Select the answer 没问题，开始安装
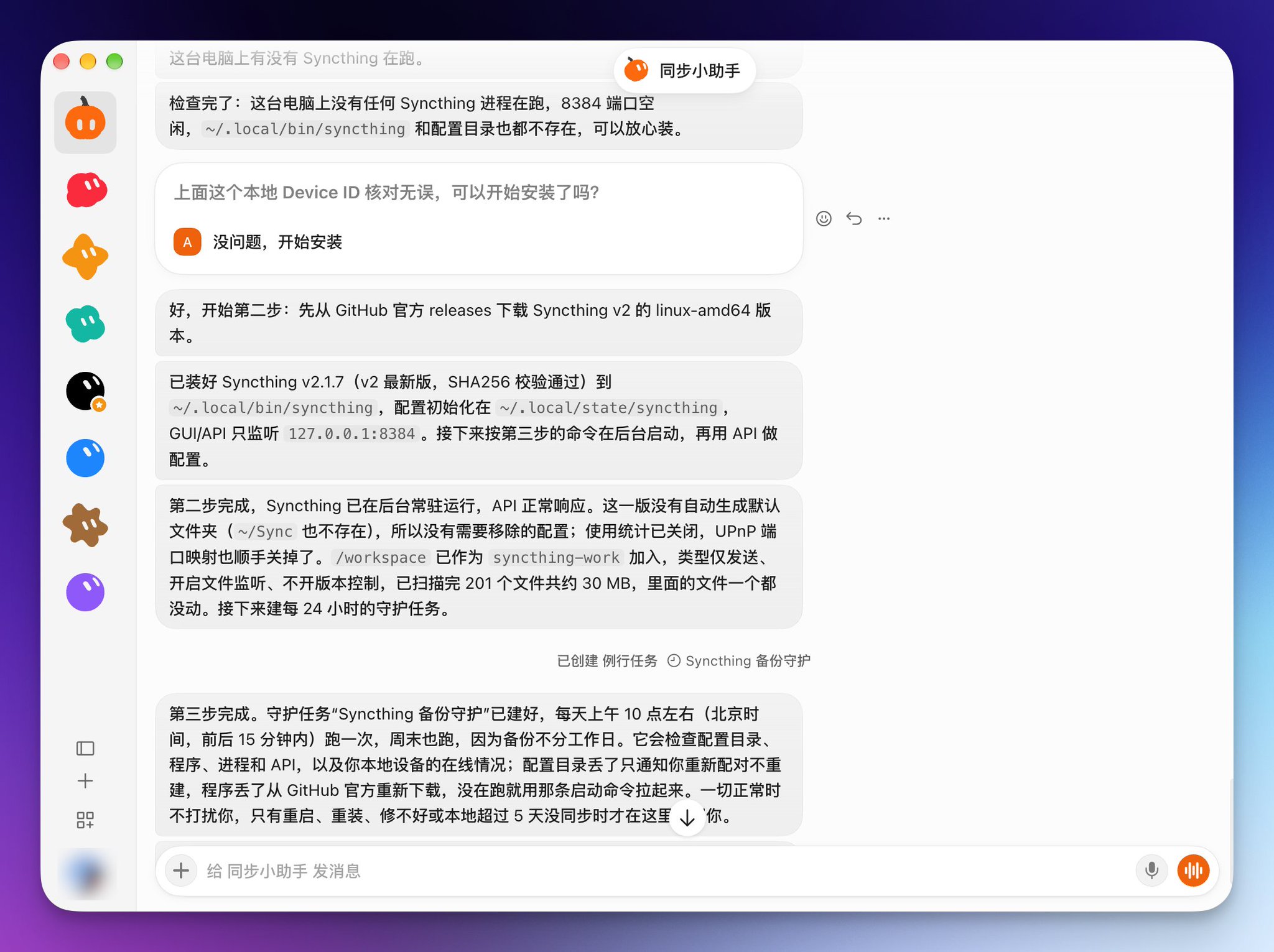This screenshot has width=1274, height=952. click(258, 242)
